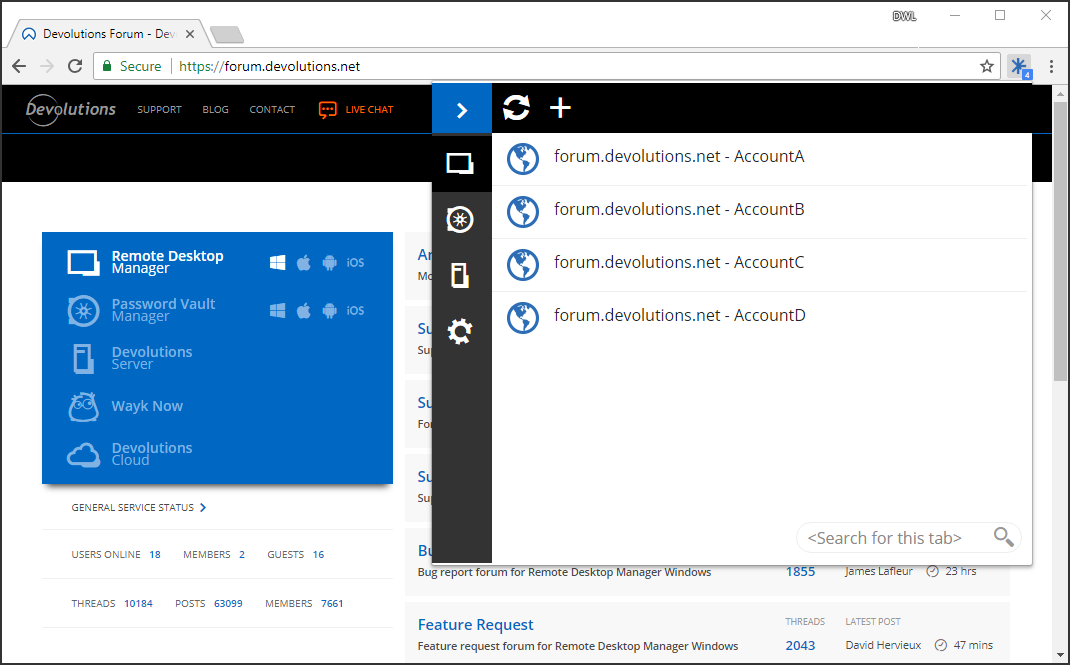This screenshot has width=1070, height=665.
Task: Click the address bar URL forum.devolutions.net
Action: 270,66
